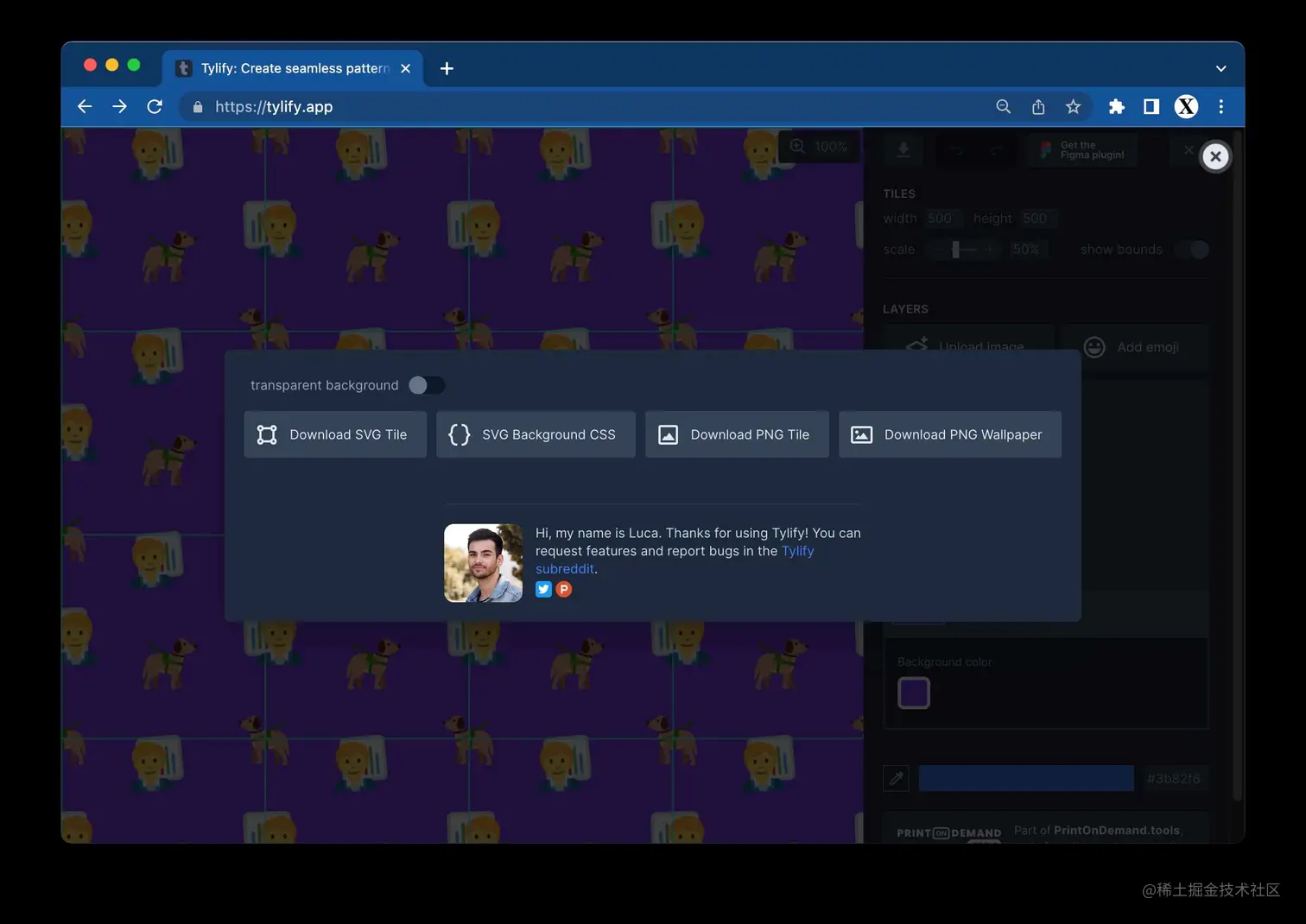Open the color eyedropper tool
Image resolution: width=1306 pixels, height=924 pixels.
pyautogui.click(x=896, y=778)
